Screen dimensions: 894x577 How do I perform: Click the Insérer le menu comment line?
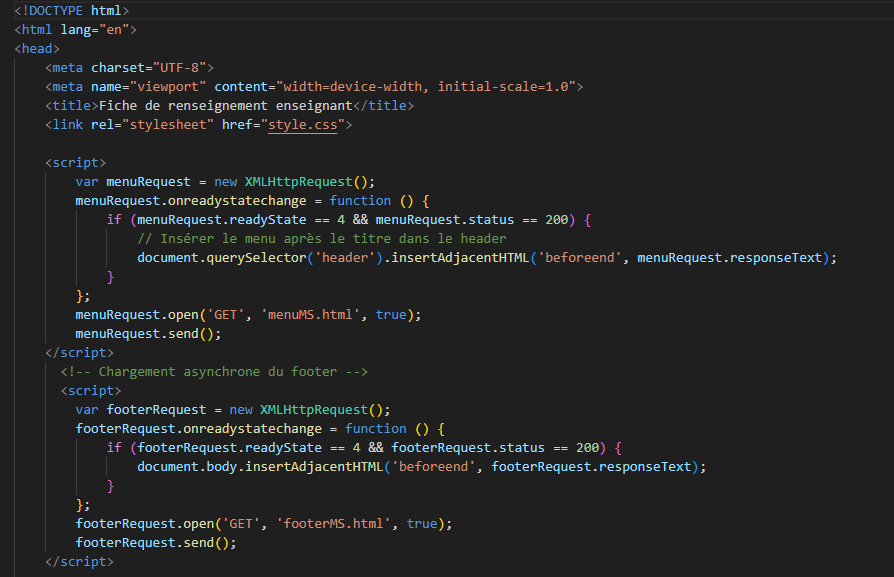322,238
